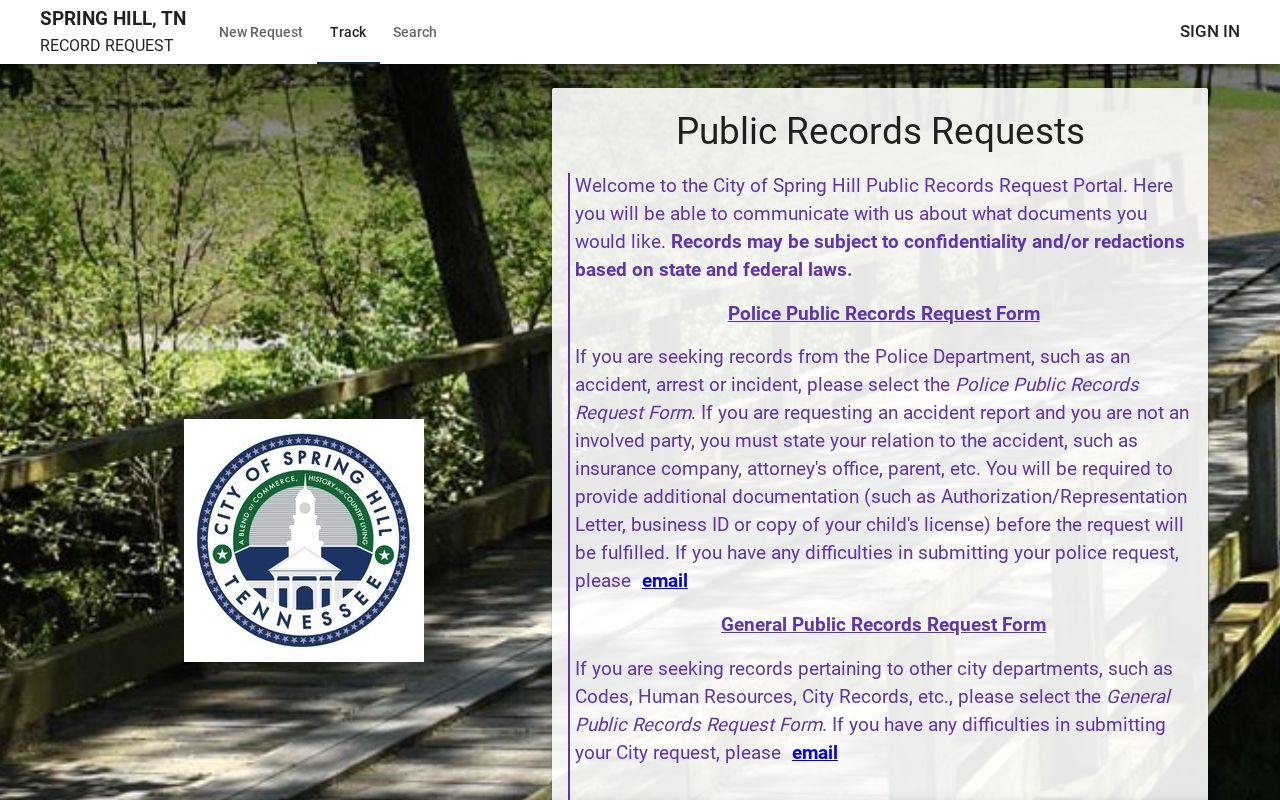Image resolution: width=1280 pixels, height=800 pixels.
Task: Click the RECORD REQUEST subtitle in header
Action: point(107,46)
